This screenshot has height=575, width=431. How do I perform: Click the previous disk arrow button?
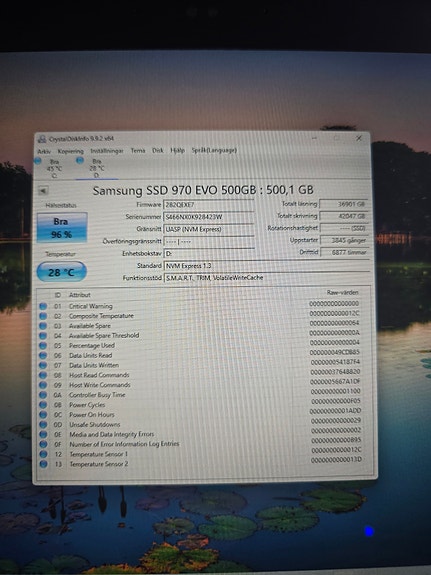point(43,191)
